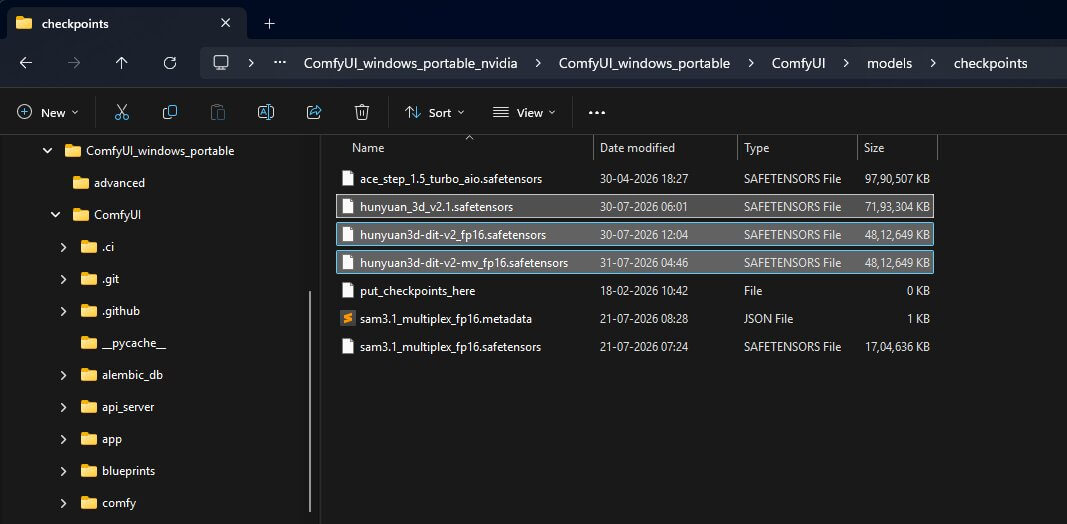
Task: Open chevron after ComfyUI in address bar
Action: [847, 63]
